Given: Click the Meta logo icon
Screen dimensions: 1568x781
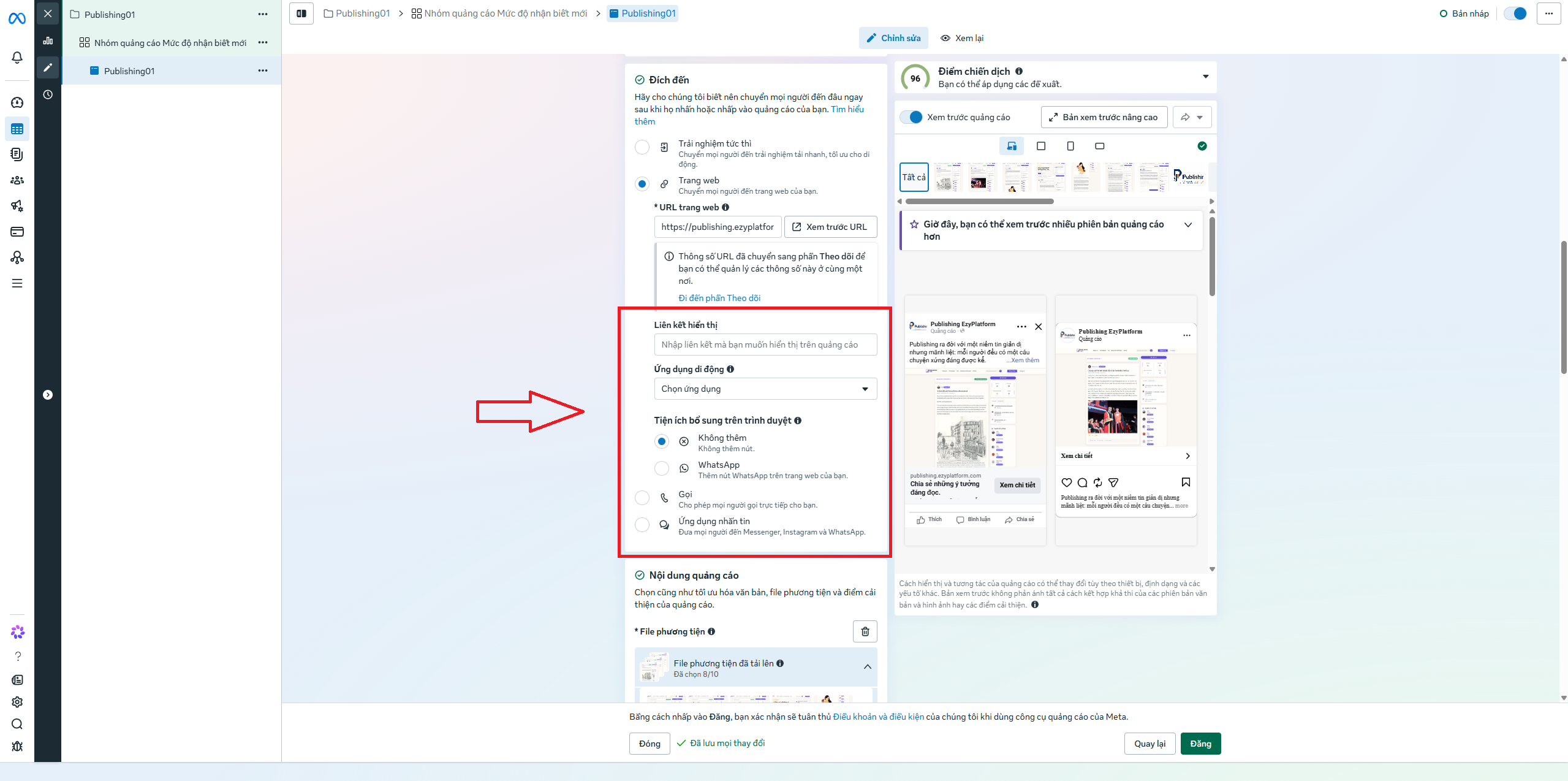Looking at the screenshot, I should [17, 19].
